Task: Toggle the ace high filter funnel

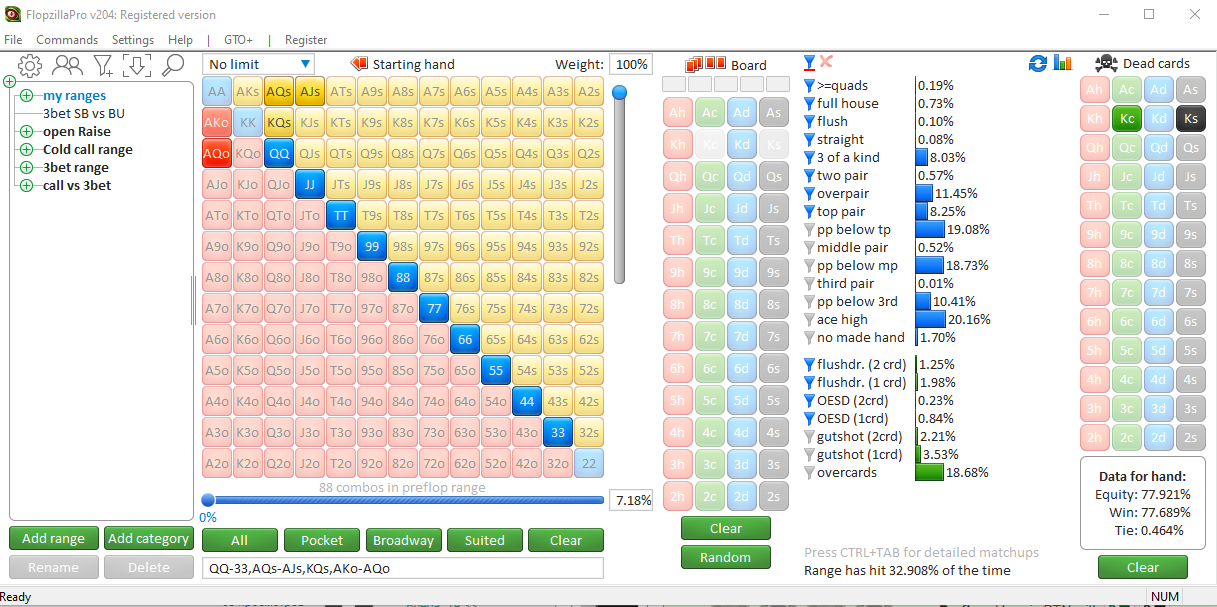Action: (x=810, y=319)
